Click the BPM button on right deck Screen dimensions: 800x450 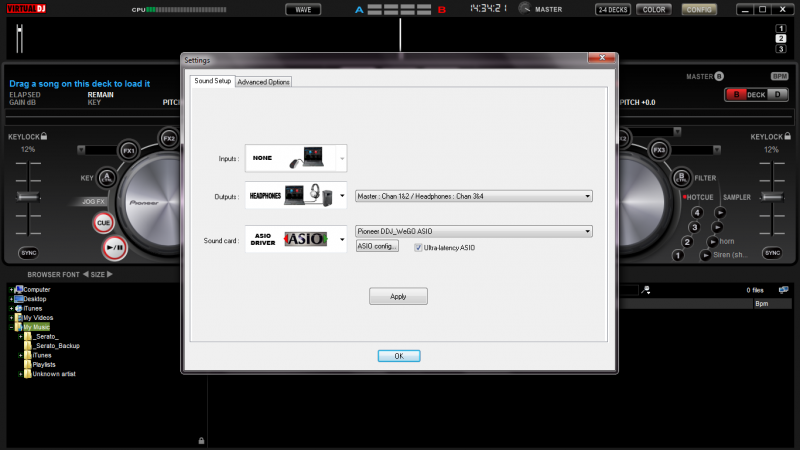click(x=779, y=76)
